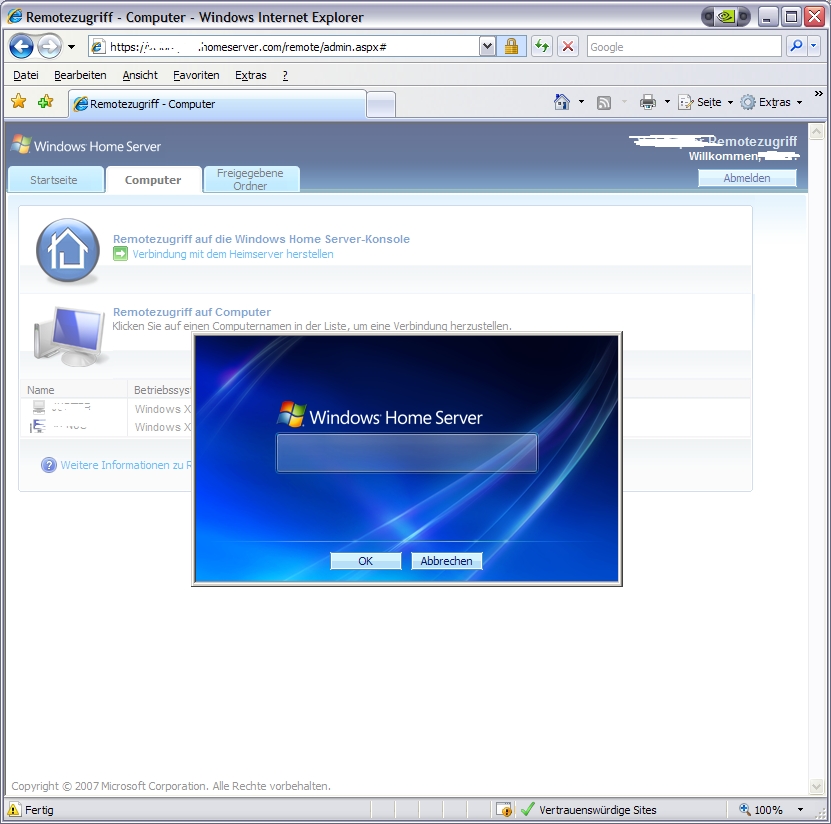Click the popup blocker status icon
This screenshot has width=831, height=824.
pyautogui.click(x=504, y=810)
